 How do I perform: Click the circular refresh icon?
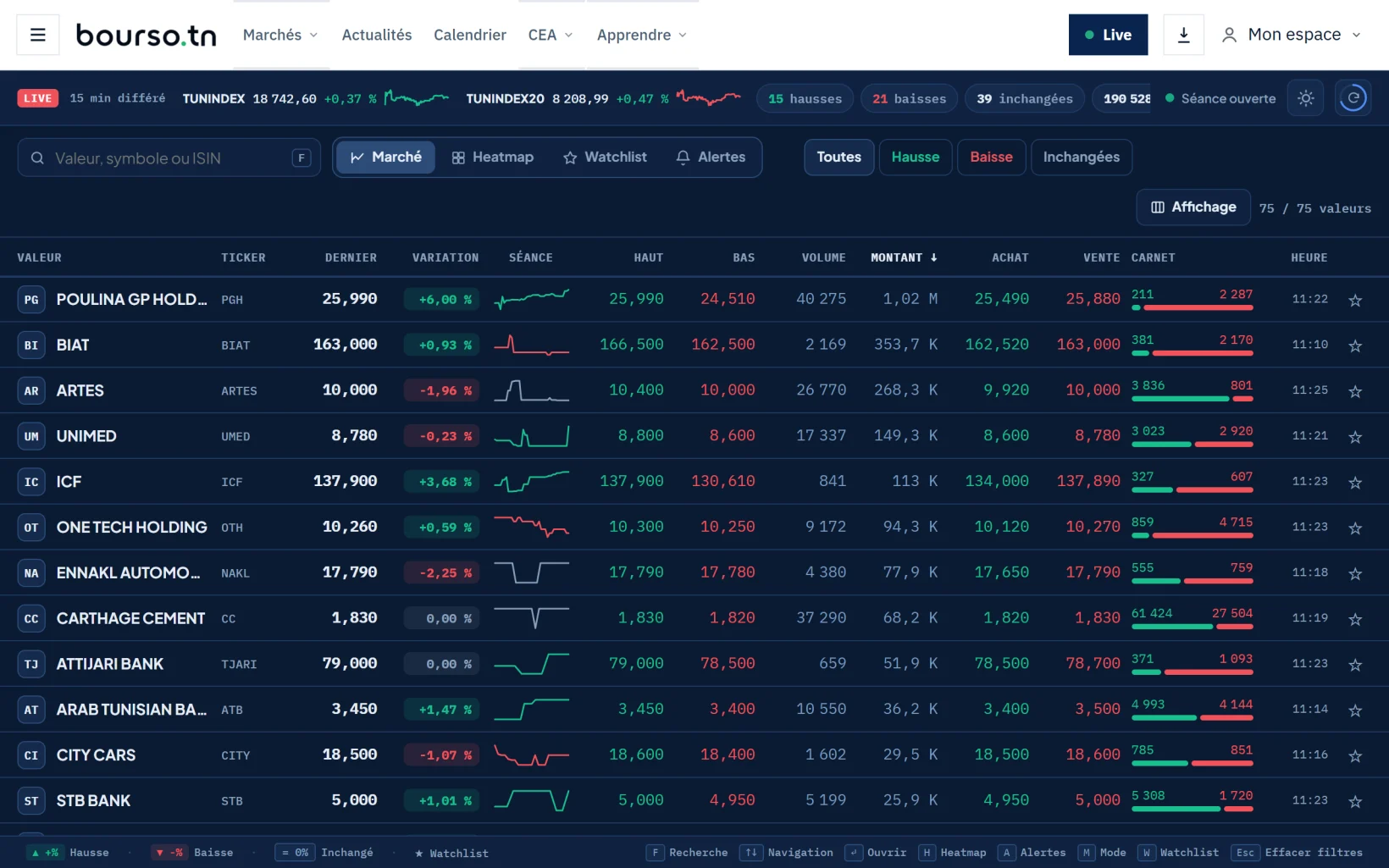coord(1353,98)
